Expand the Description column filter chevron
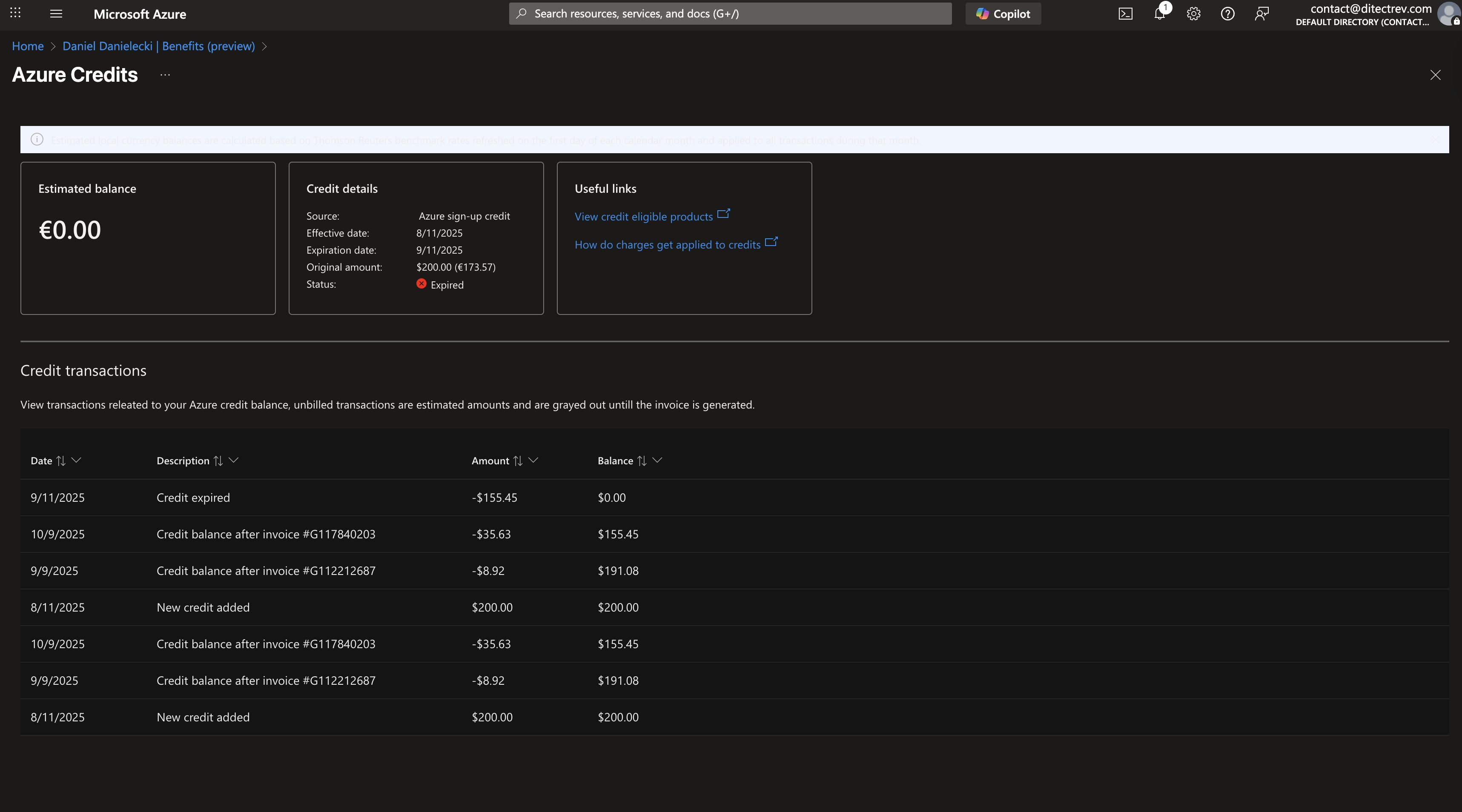The image size is (1462, 812). point(233,460)
